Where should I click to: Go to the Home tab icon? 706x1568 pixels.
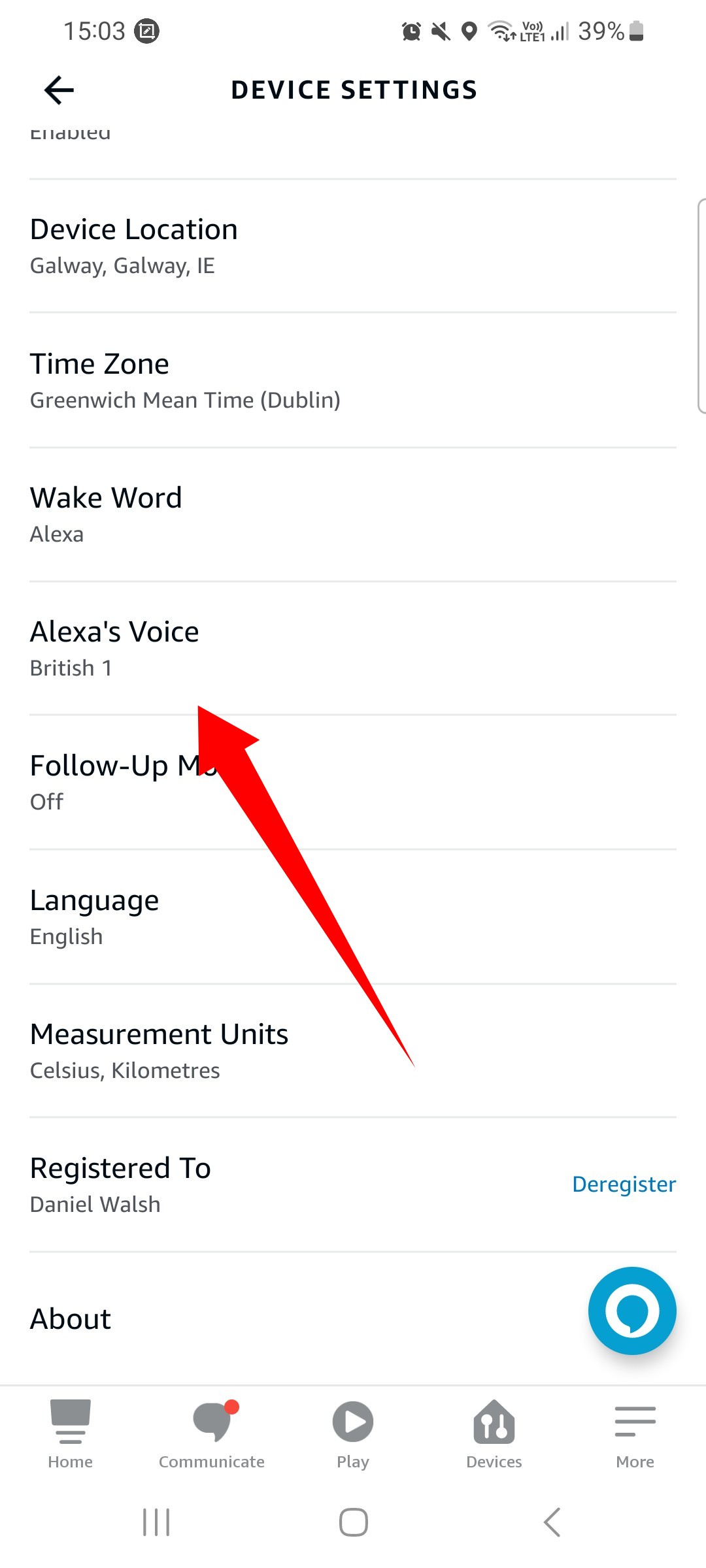[x=70, y=1422]
